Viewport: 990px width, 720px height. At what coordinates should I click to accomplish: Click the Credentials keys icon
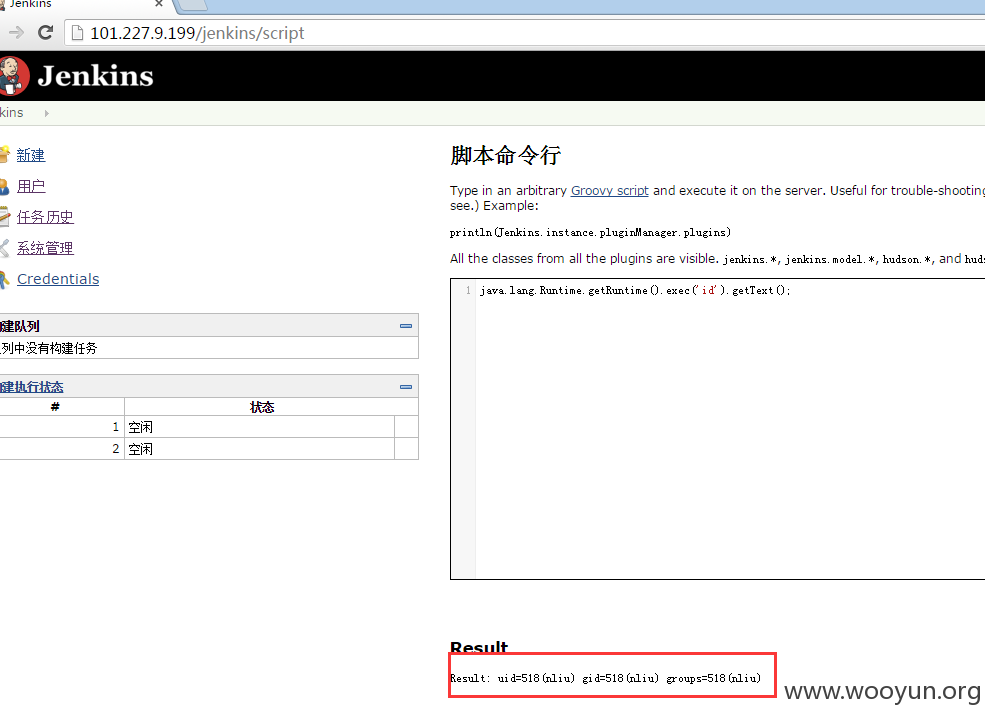pos(4,279)
